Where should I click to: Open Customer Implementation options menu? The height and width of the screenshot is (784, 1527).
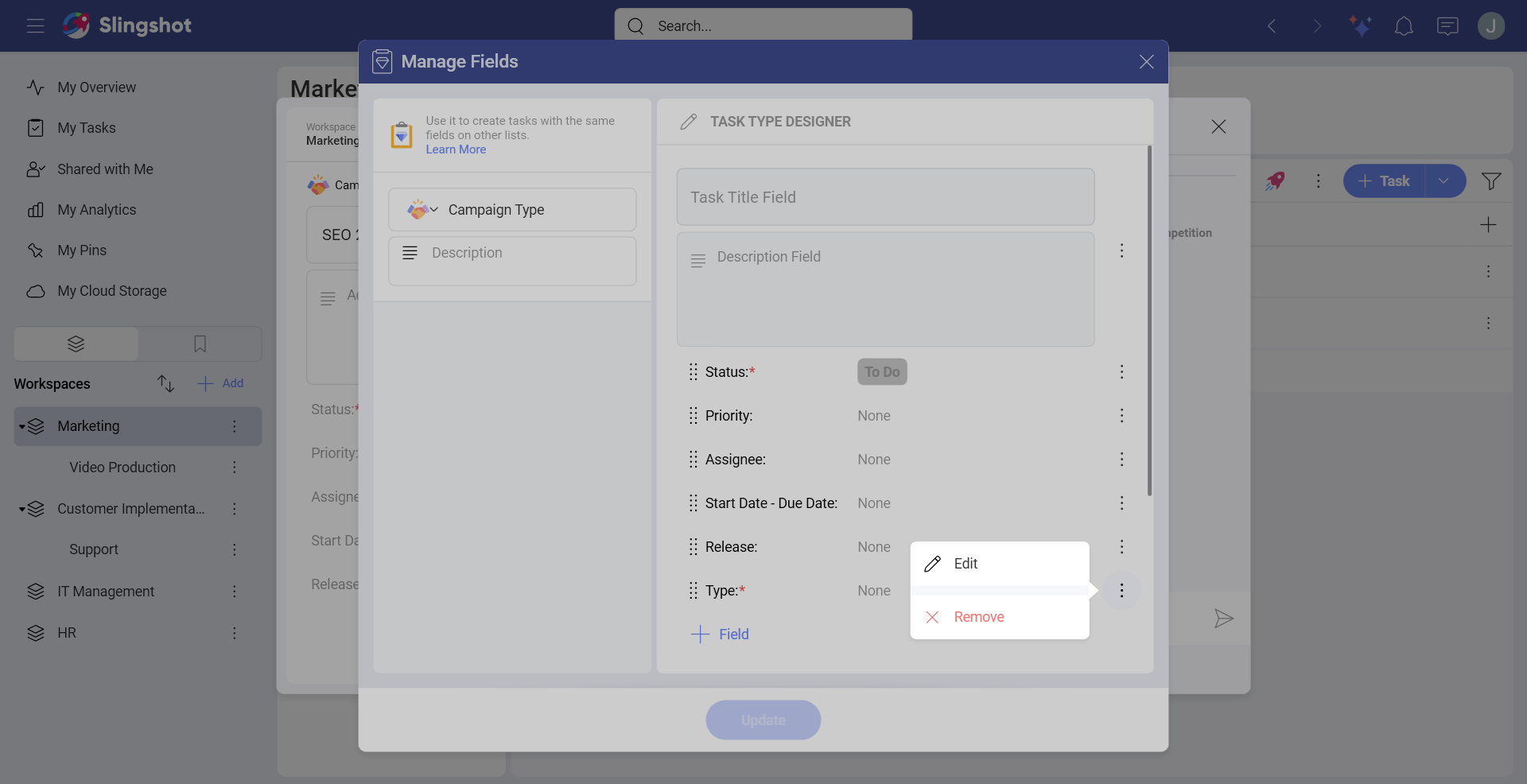coord(235,509)
